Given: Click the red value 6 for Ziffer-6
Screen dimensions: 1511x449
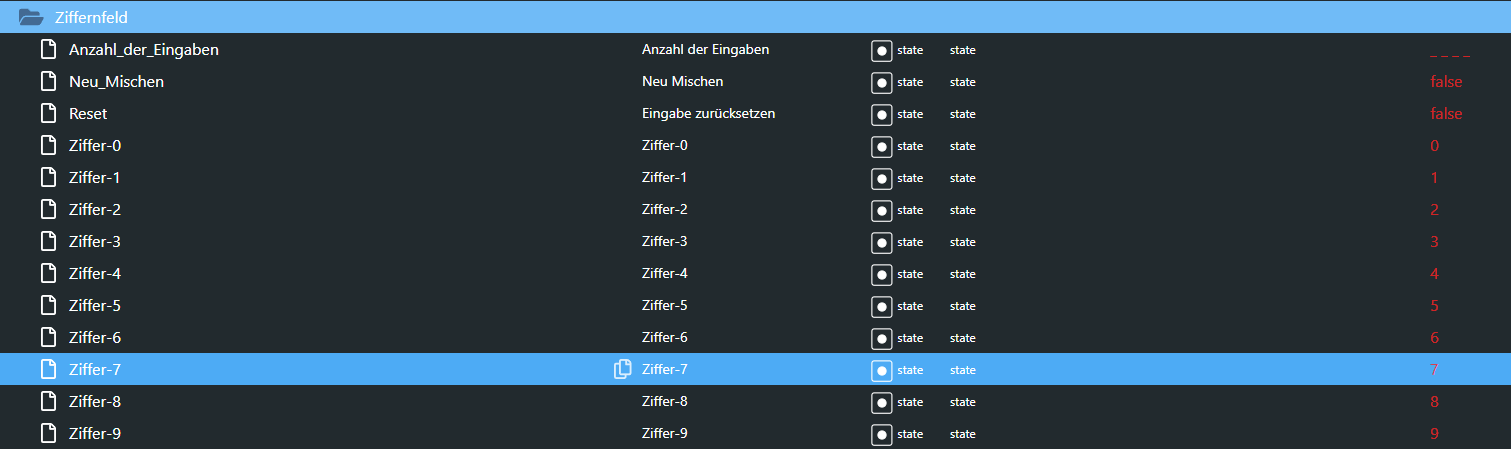Looking at the screenshot, I should pyautogui.click(x=1434, y=338).
